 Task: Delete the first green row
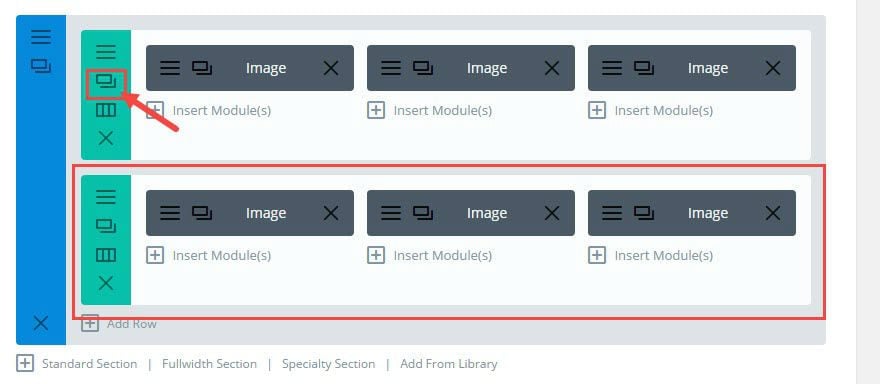pos(106,138)
